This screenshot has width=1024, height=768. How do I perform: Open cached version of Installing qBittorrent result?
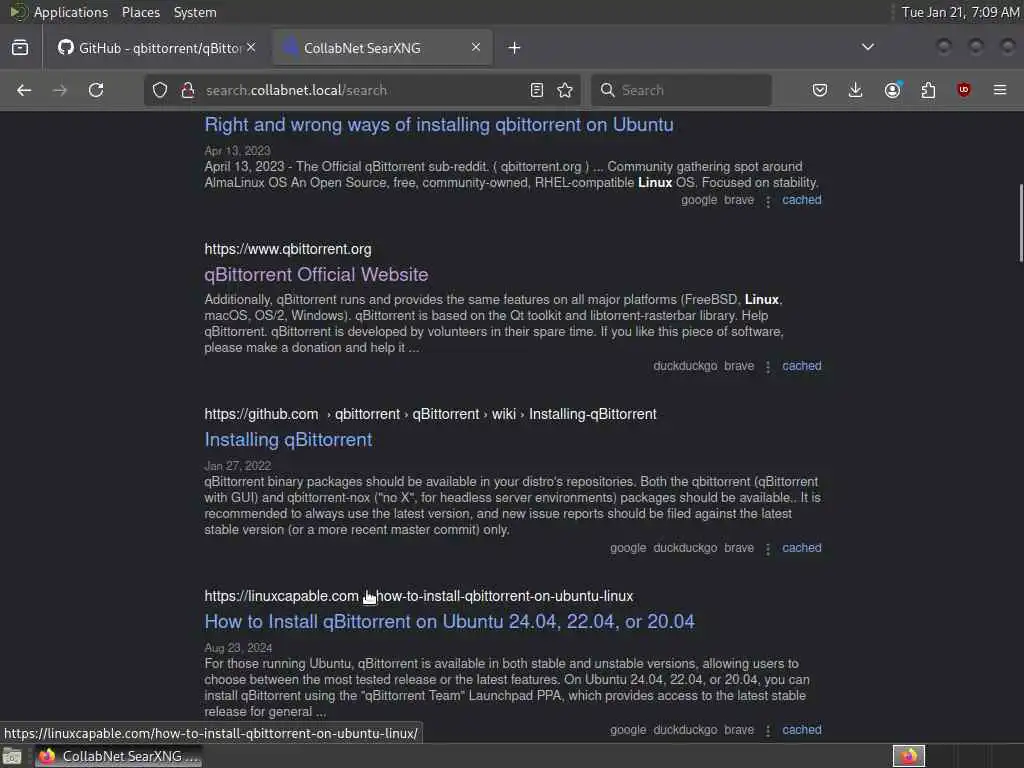pyautogui.click(x=802, y=548)
